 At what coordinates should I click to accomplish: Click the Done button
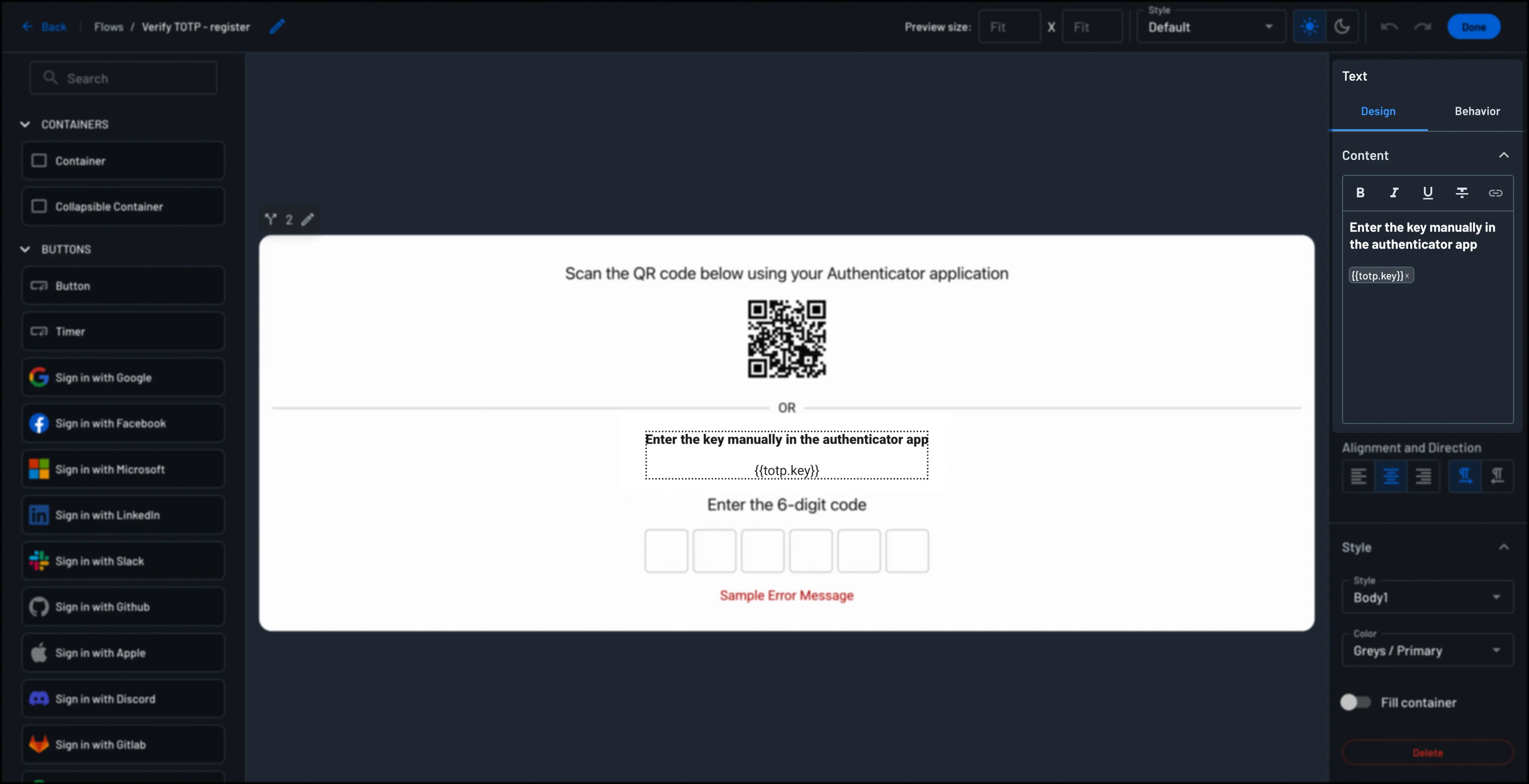pyautogui.click(x=1473, y=27)
